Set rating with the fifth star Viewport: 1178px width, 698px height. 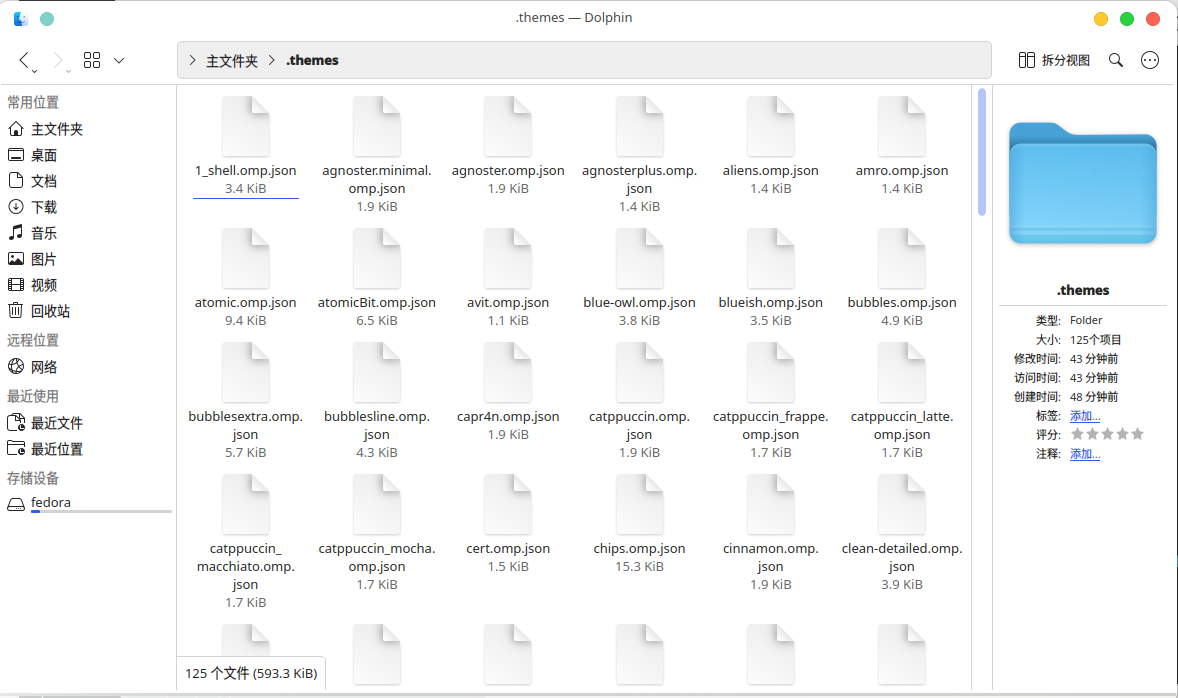1137,434
